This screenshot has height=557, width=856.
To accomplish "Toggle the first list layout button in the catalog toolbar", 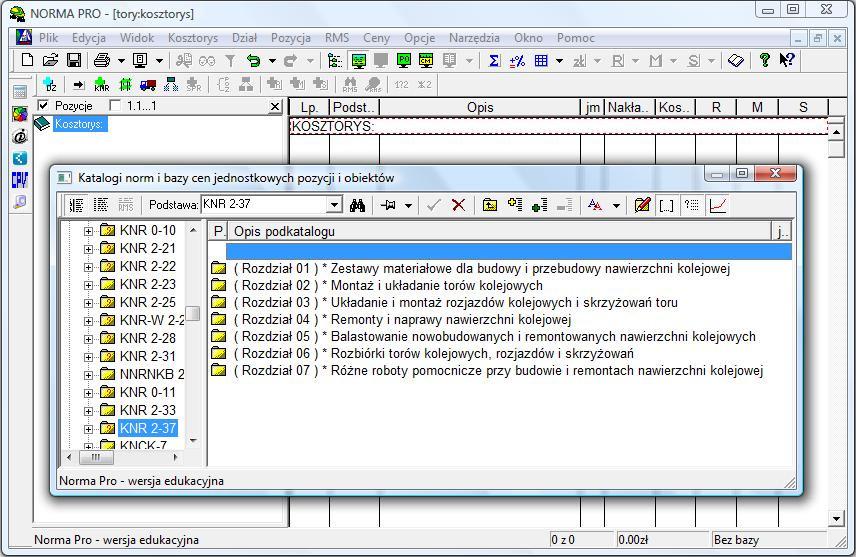I will [x=76, y=205].
